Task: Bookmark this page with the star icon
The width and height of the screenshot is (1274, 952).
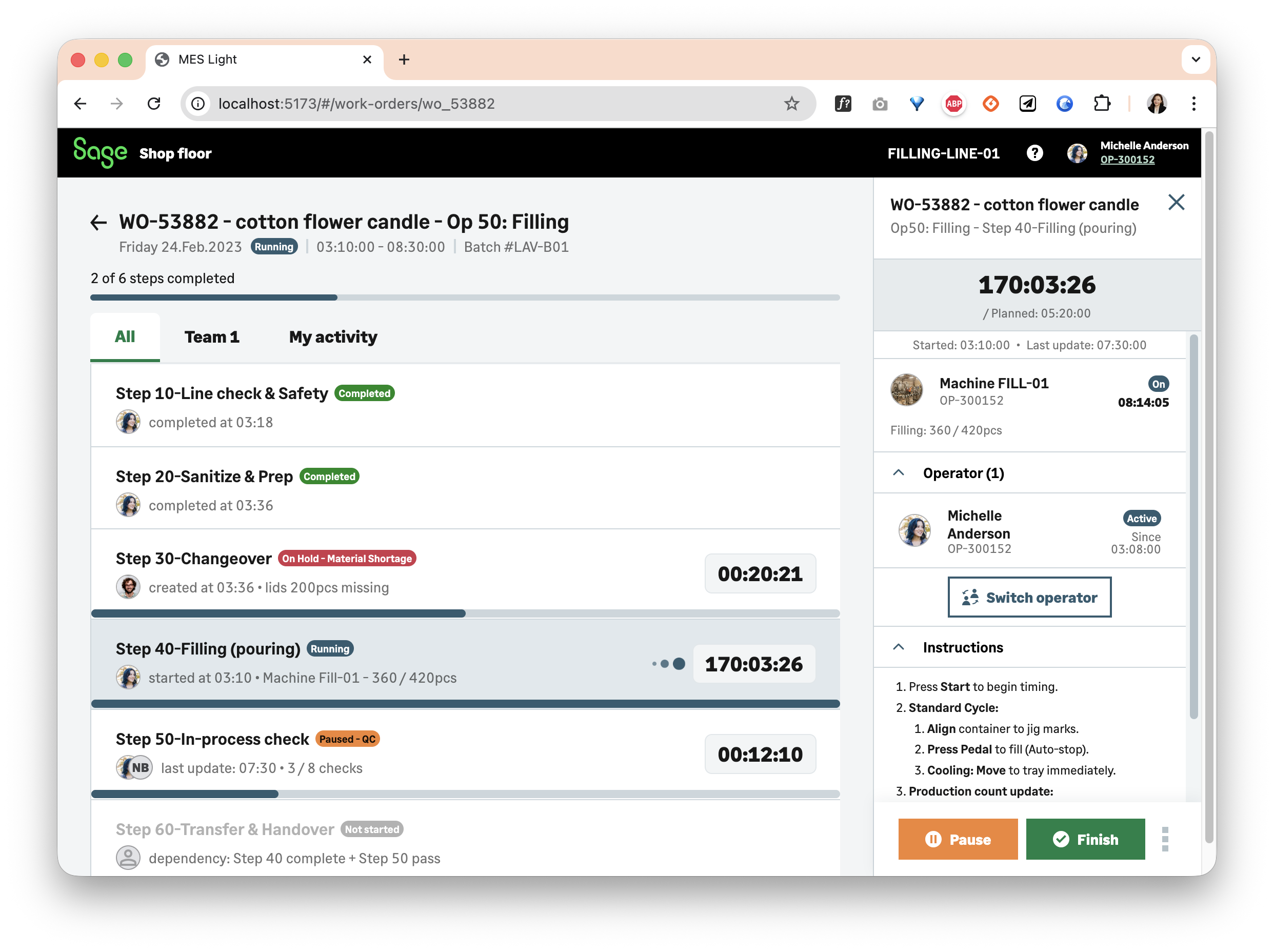Action: [x=791, y=104]
